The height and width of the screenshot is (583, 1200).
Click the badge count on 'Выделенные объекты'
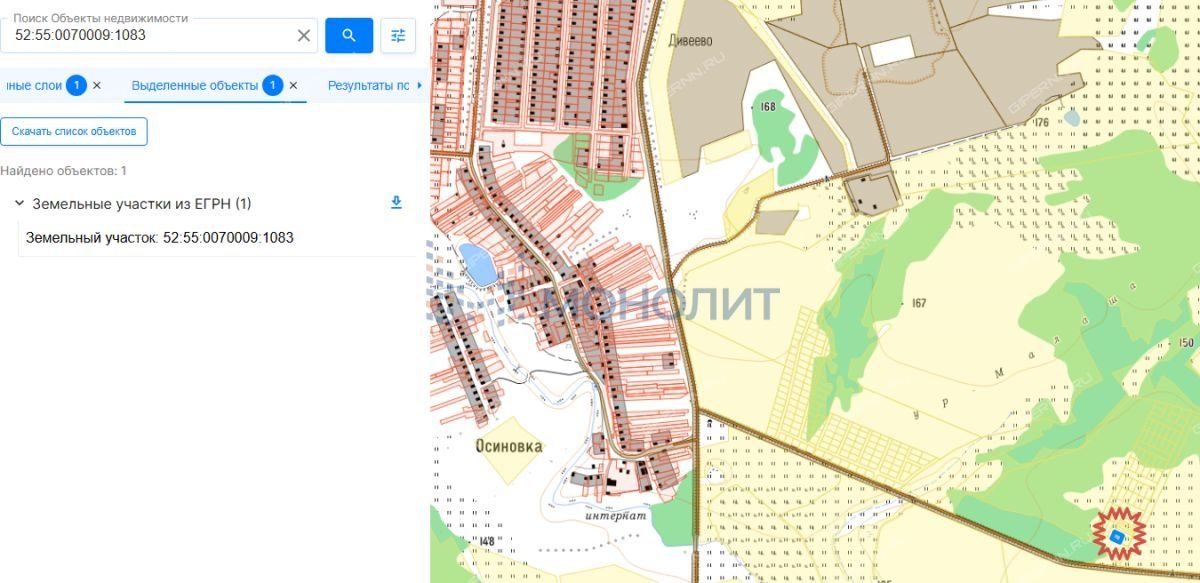click(273, 86)
